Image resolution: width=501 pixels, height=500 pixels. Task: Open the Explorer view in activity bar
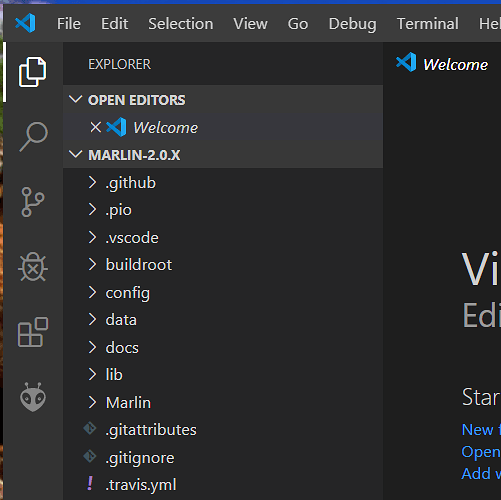tap(32, 72)
